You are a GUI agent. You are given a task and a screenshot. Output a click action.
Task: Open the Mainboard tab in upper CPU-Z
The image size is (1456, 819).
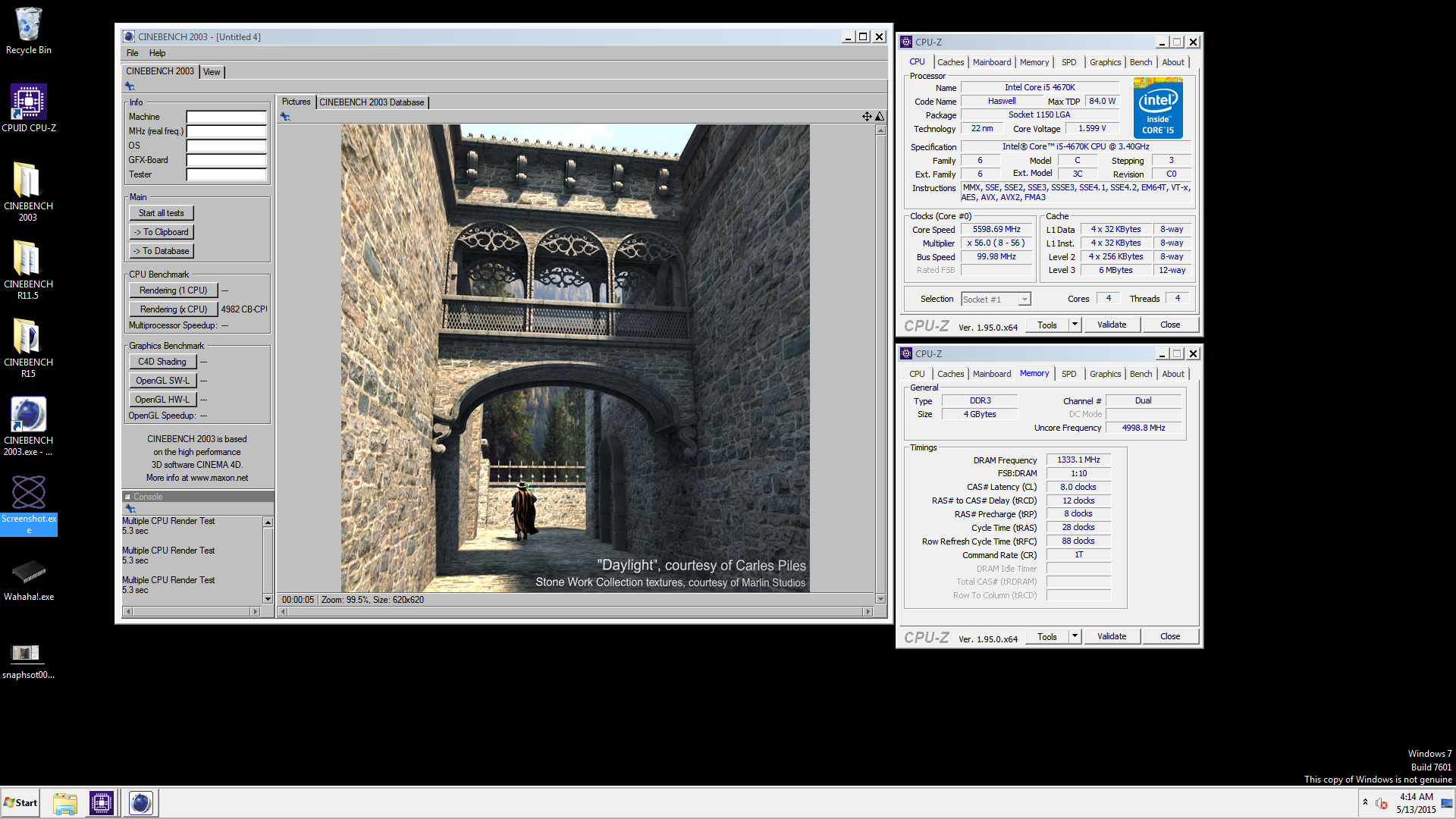[x=992, y=62]
